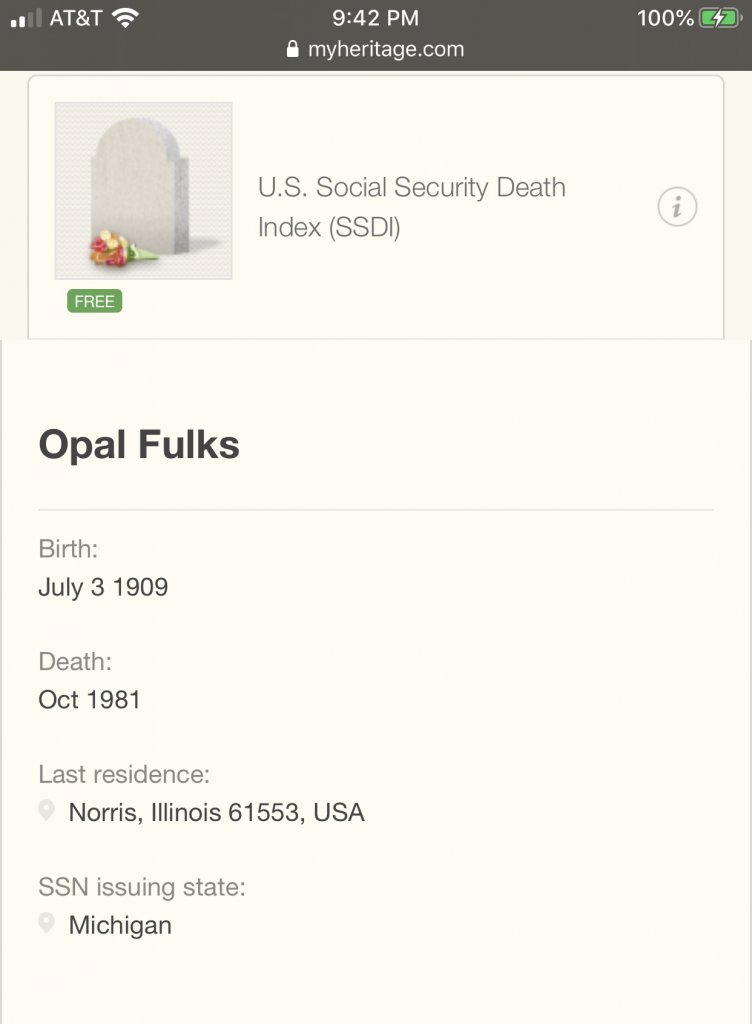Click the padlock icon in the address bar
The width and height of the screenshot is (752, 1024).
click(x=293, y=49)
